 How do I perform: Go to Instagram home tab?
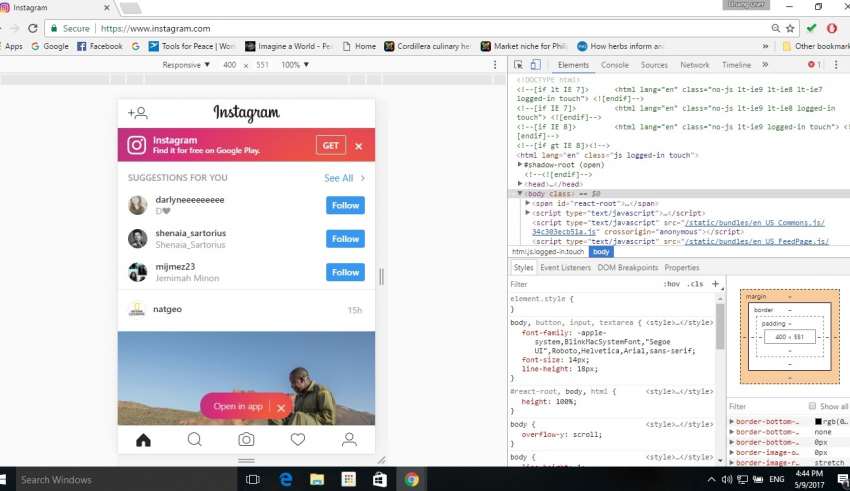pyautogui.click(x=143, y=440)
